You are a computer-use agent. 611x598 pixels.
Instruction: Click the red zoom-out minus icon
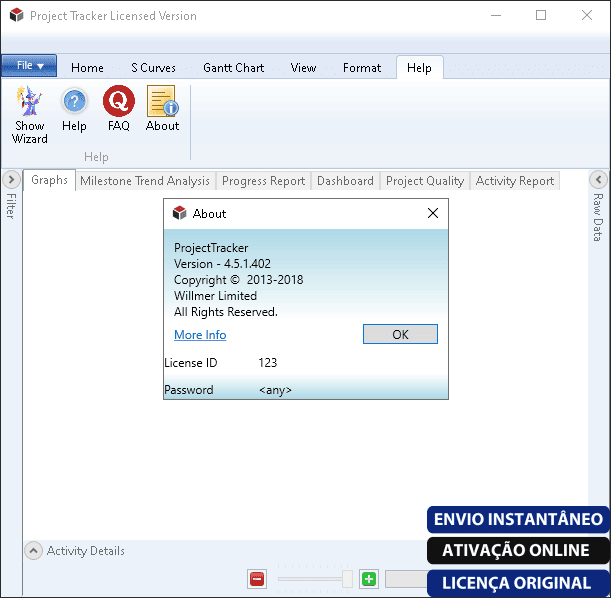pyautogui.click(x=257, y=579)
